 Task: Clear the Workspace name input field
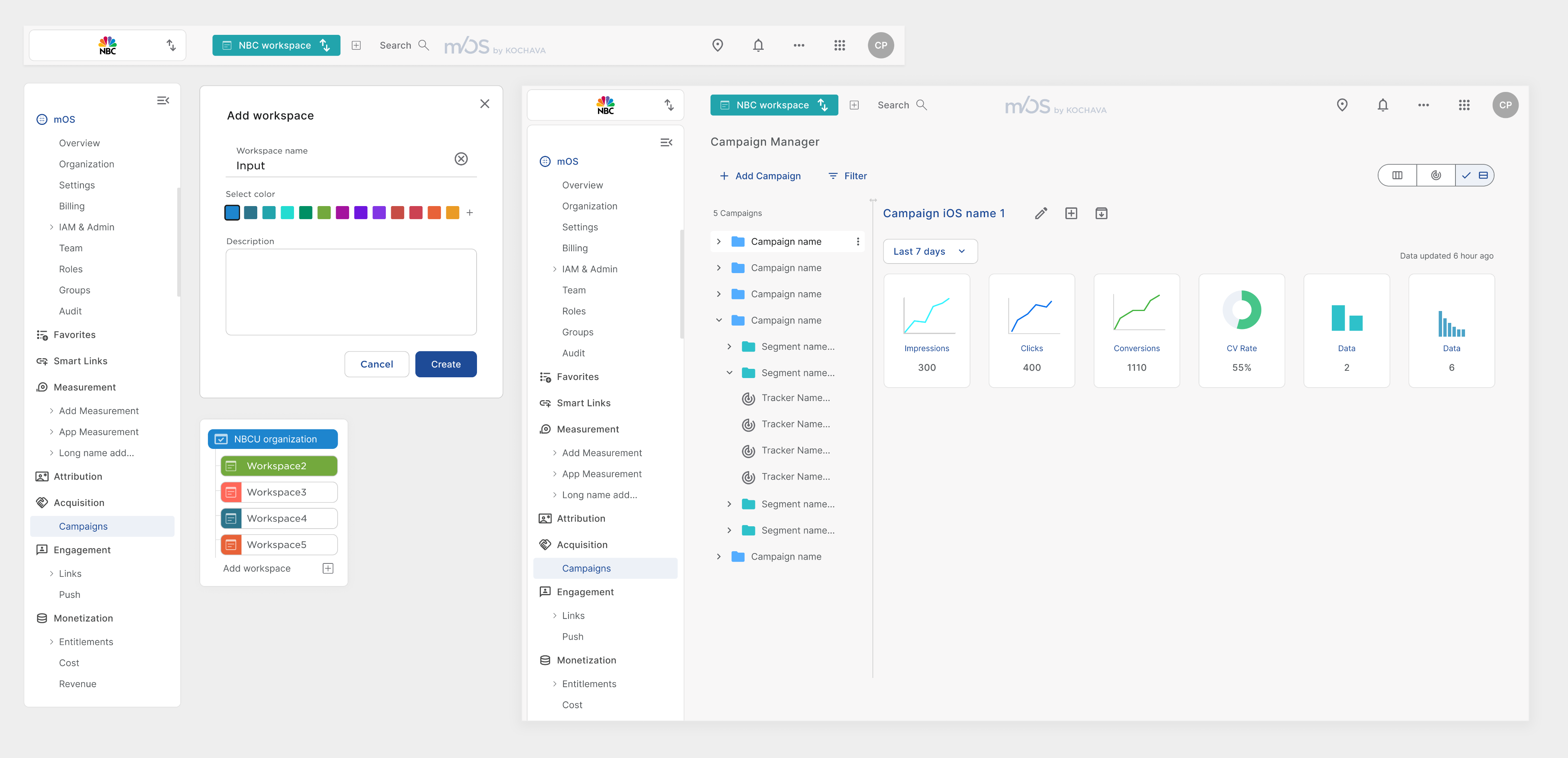461,159
